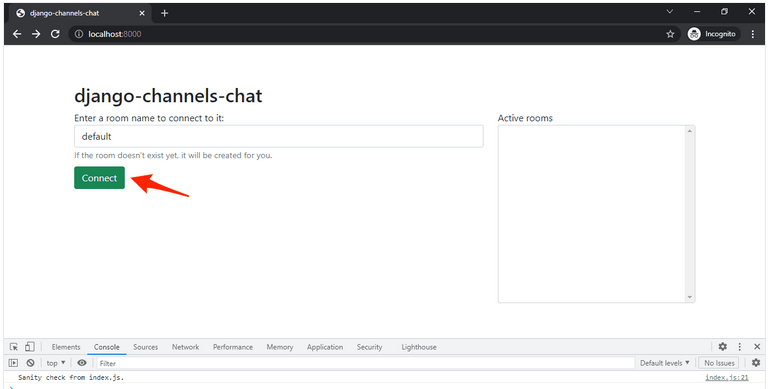The image size is (771, 389).
Task: Click the Active rooms scroll-down arrow
Action: (x=689, y=297)
